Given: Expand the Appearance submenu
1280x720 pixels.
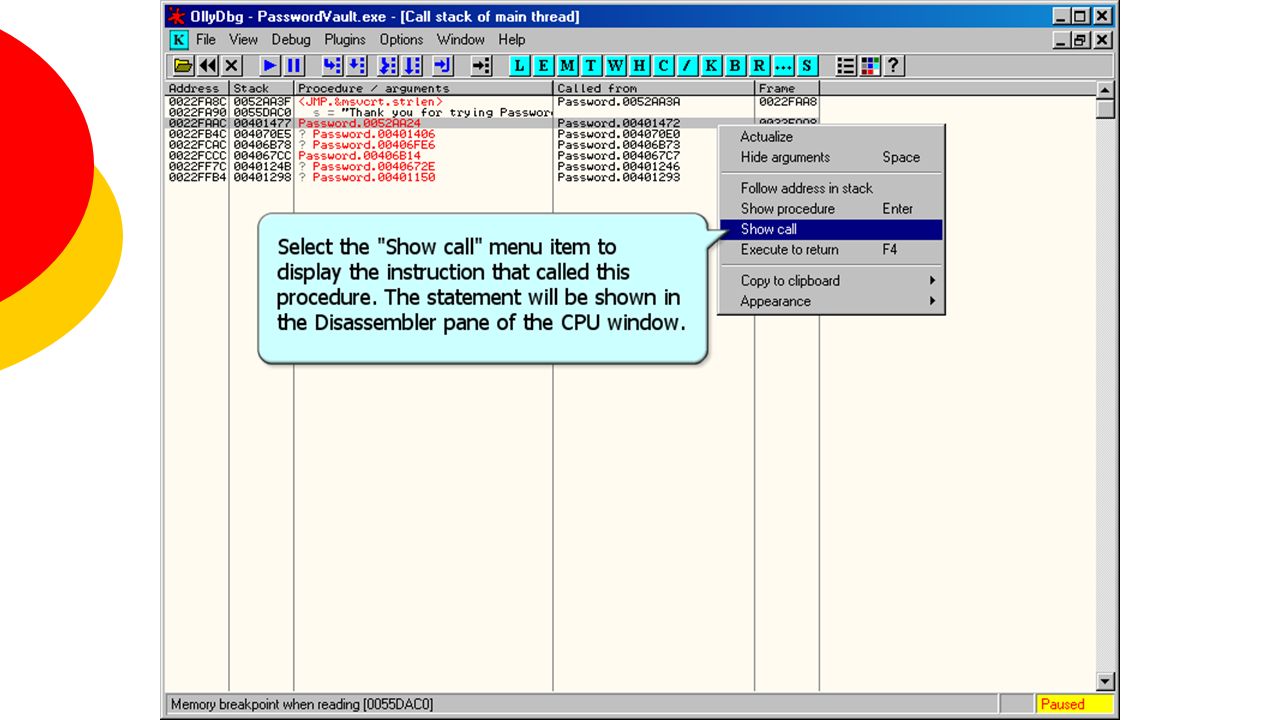Looking at the screenshot, I should pyautogui.click(x=831, y=301).
